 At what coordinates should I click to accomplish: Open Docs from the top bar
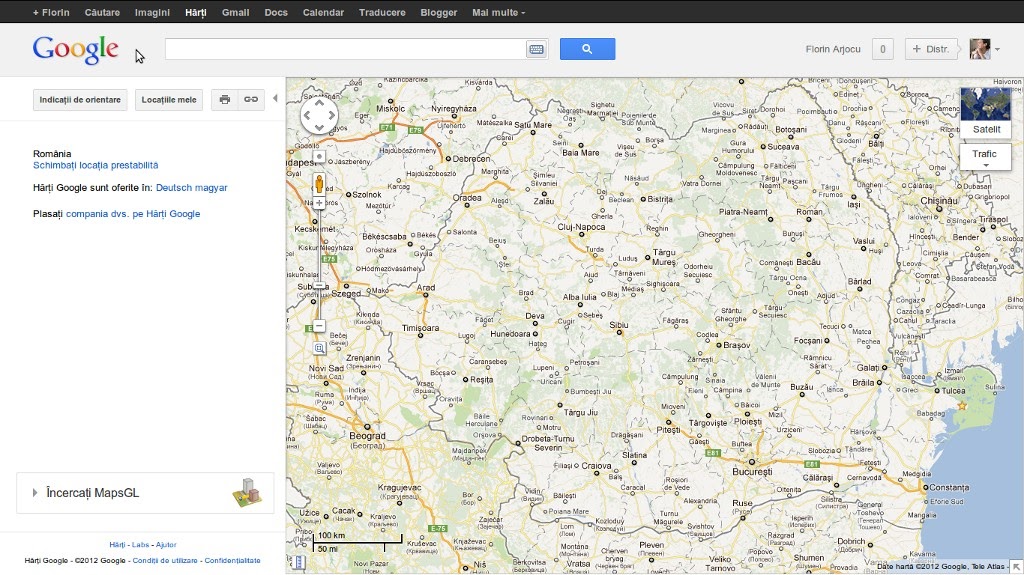pos(276,12)
